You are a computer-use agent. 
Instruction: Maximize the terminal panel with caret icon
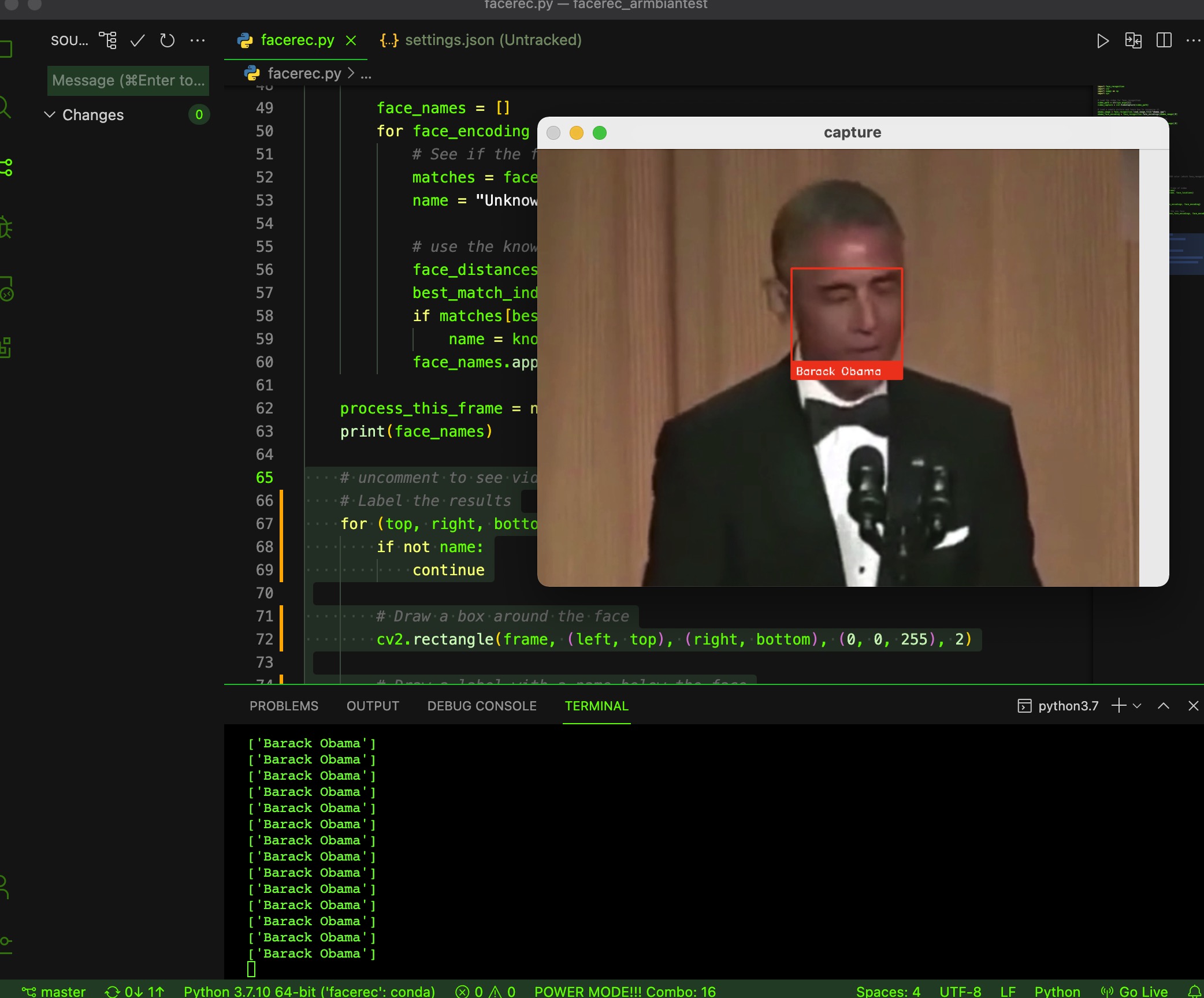[x=1164, y=706]
